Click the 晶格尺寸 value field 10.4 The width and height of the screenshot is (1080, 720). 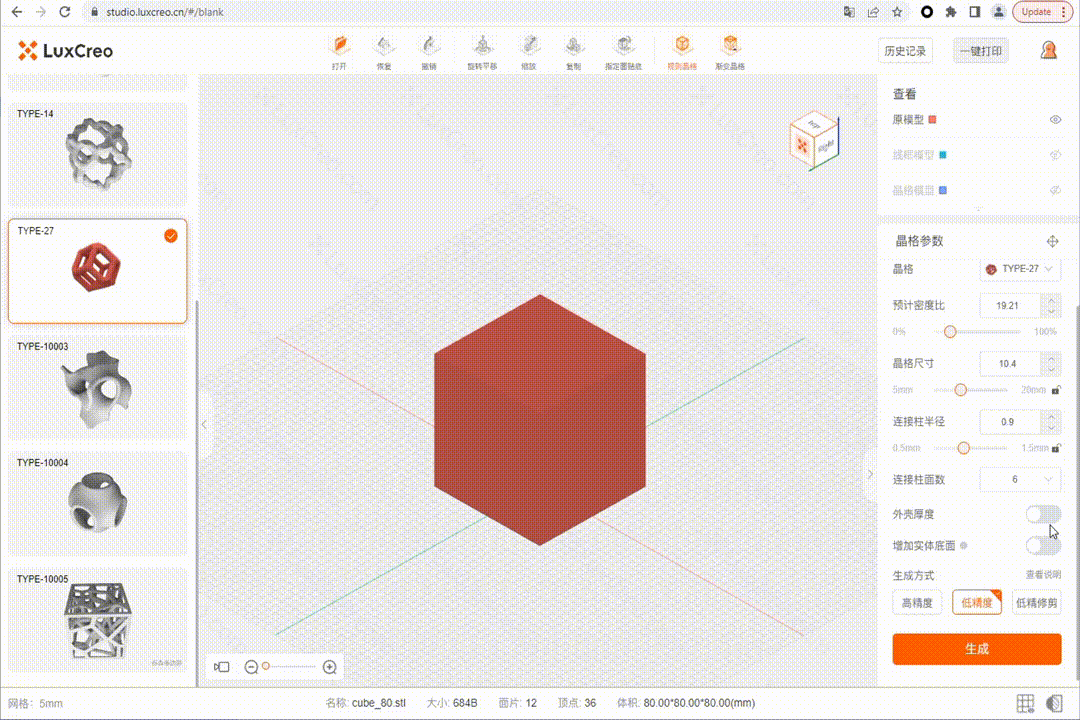1011,364
